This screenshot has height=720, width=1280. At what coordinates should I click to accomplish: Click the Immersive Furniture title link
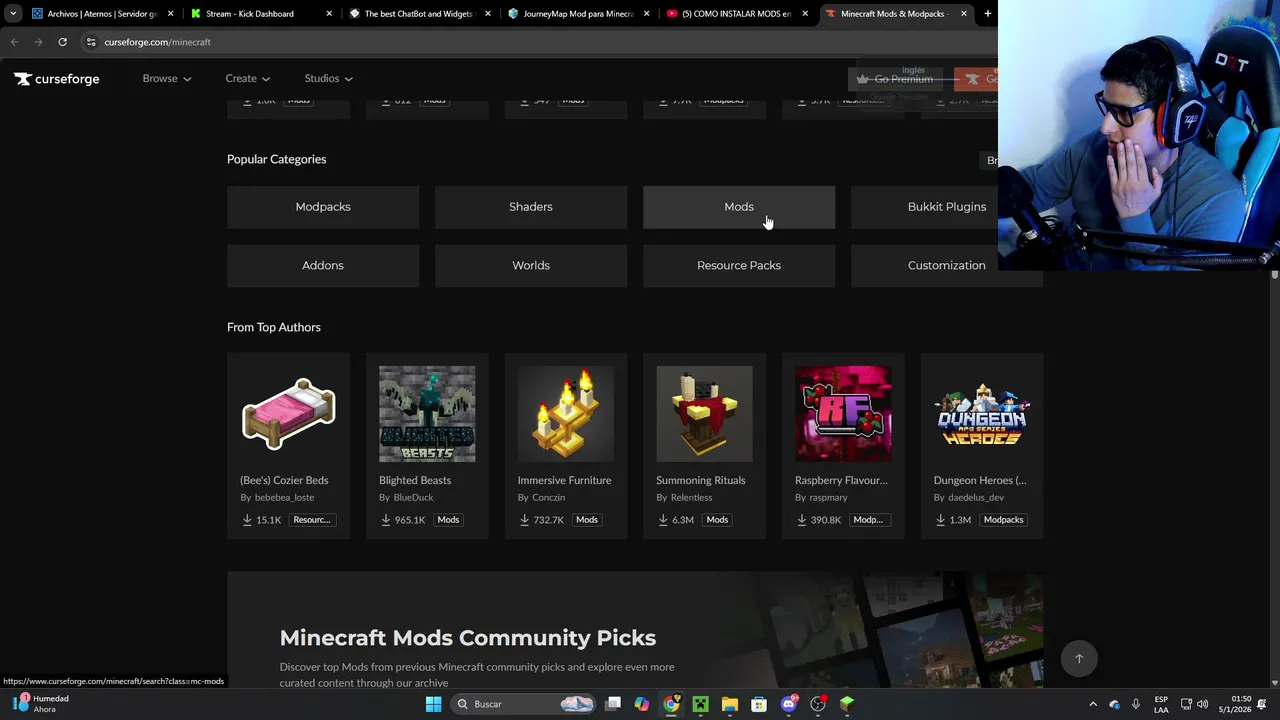click(x=564, y=480)
